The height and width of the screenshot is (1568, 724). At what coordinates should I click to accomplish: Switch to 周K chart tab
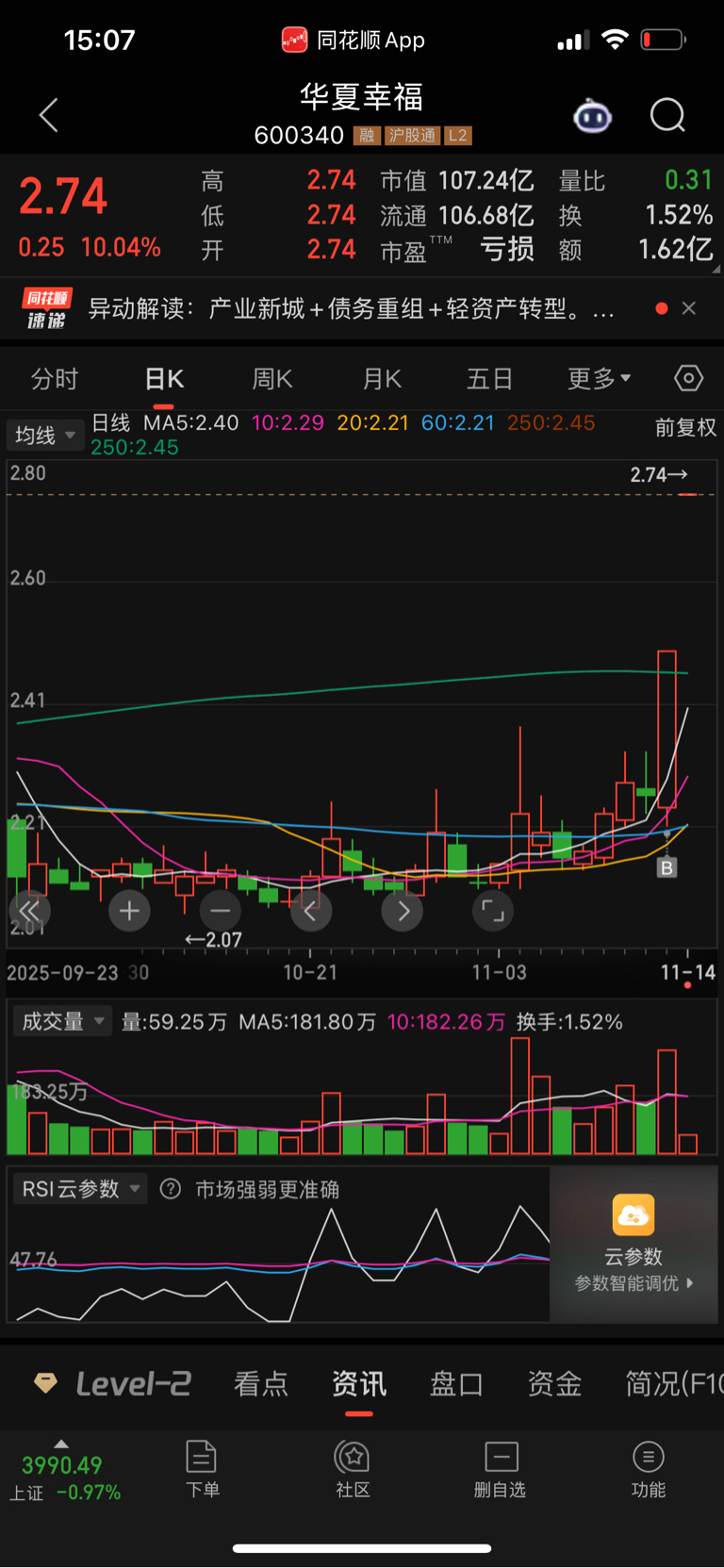pos(272,379)
